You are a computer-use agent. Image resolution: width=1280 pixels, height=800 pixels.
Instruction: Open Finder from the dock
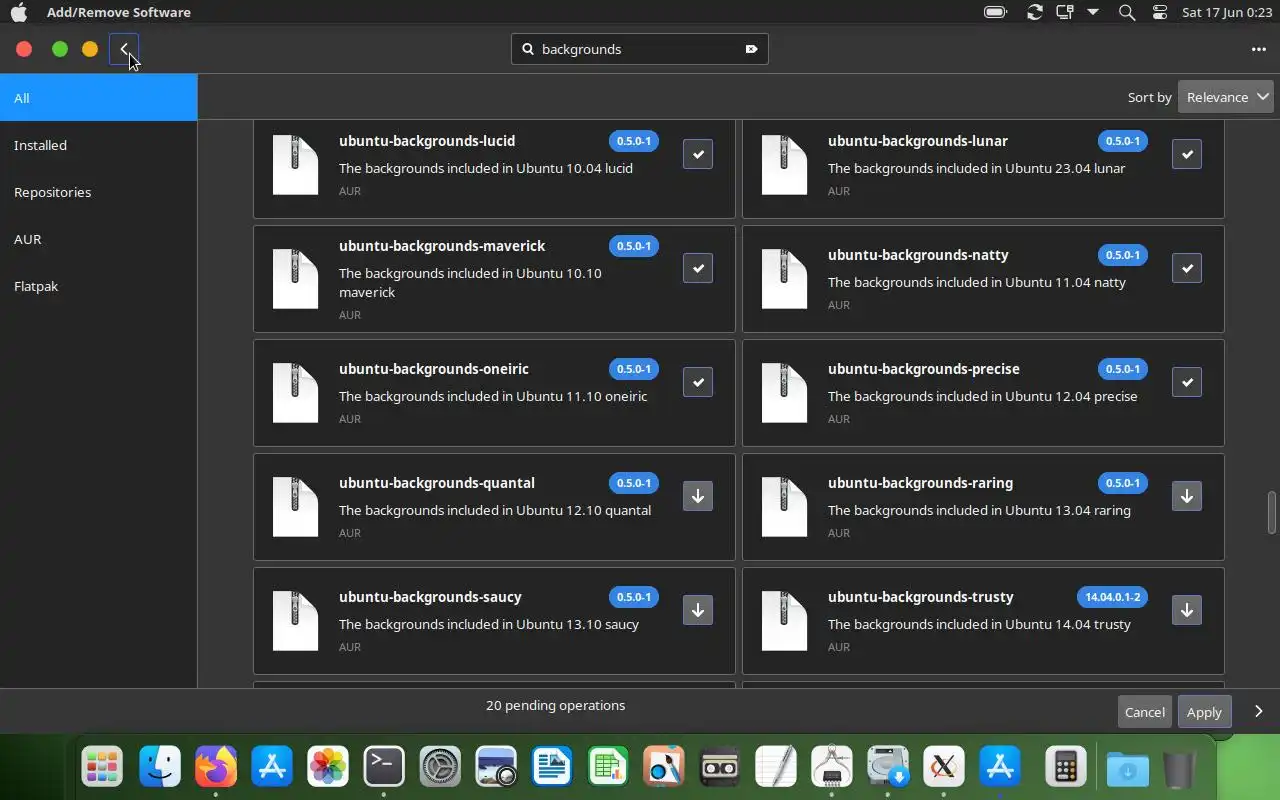[x=159, y=767]
